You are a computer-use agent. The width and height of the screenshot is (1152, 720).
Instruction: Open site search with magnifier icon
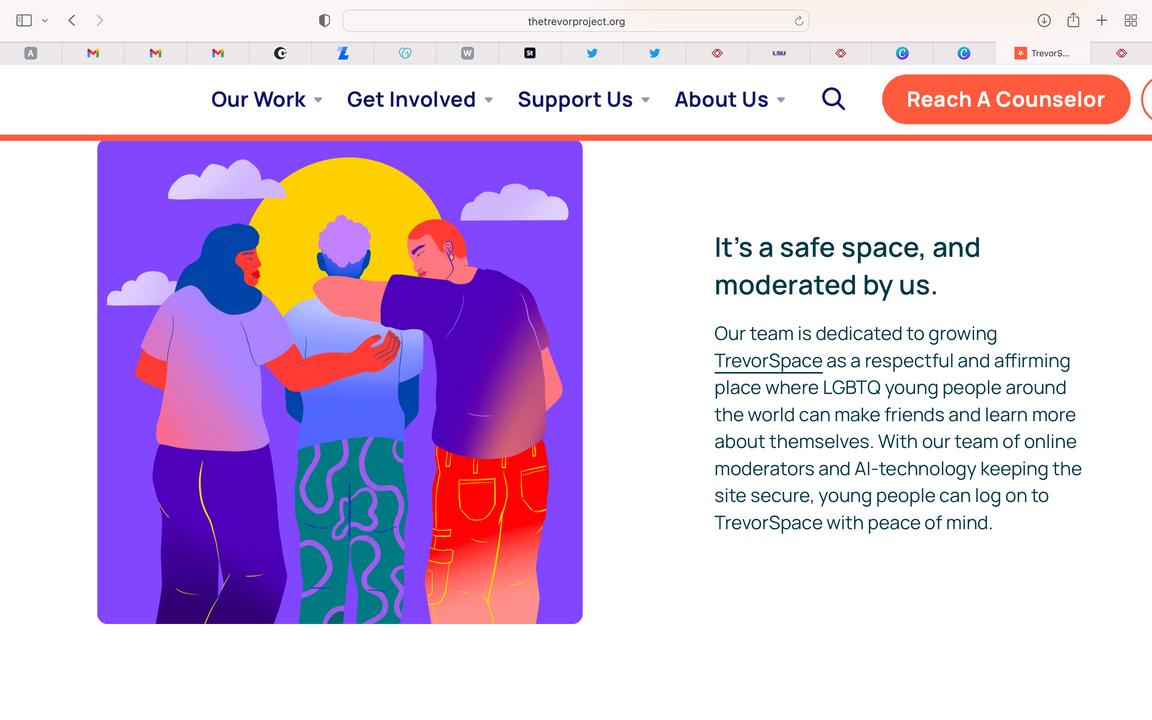pos(833,98)
